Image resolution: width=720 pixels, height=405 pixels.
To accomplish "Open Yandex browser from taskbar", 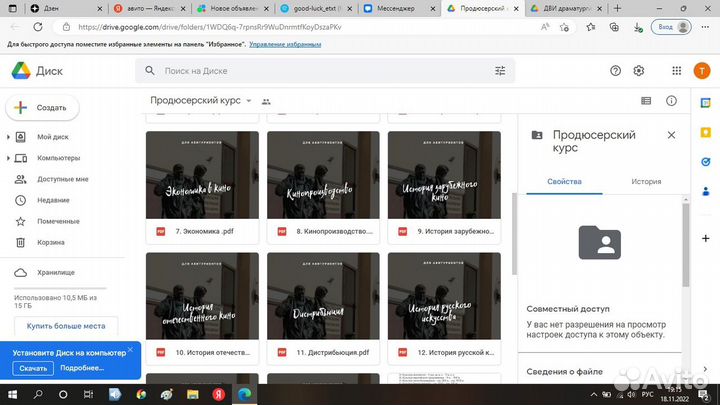I will (219, 394).
